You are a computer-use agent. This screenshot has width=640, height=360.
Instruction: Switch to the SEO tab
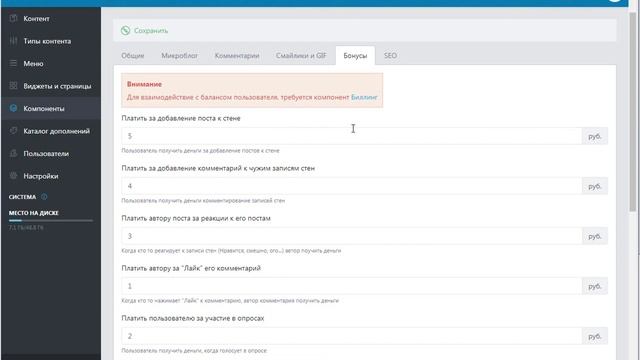pyautogui.click(x=390, y=56)
